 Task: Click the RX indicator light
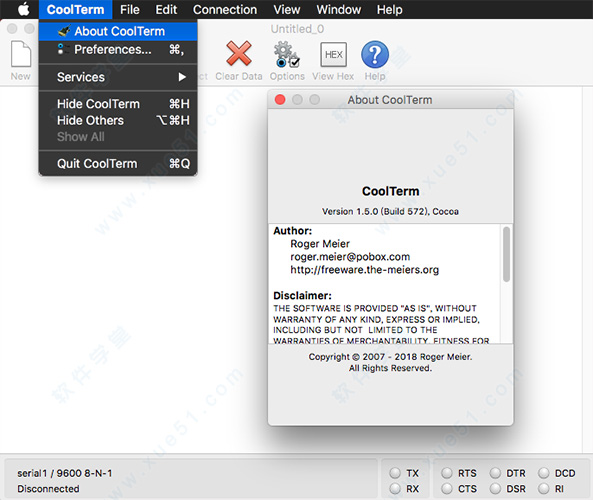pyautogui.click(x=395, y=488)
